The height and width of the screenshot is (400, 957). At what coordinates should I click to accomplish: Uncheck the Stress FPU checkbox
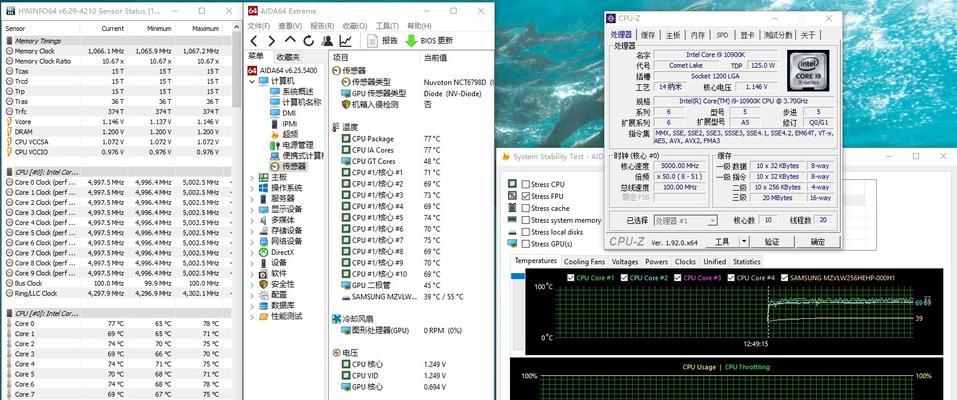(525, 196)
